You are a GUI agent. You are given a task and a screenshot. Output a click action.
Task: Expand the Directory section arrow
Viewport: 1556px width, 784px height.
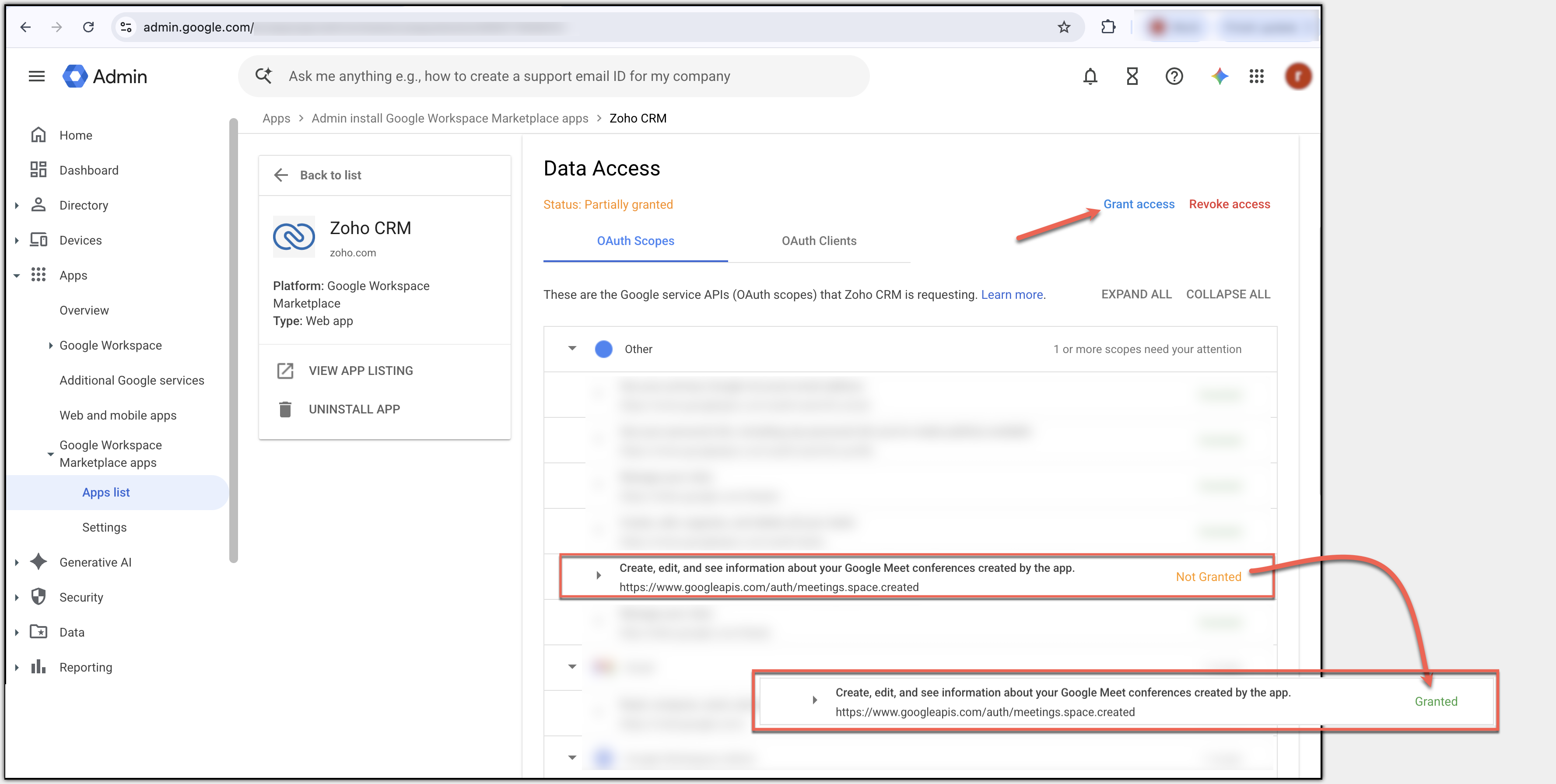tap(17, 205)
